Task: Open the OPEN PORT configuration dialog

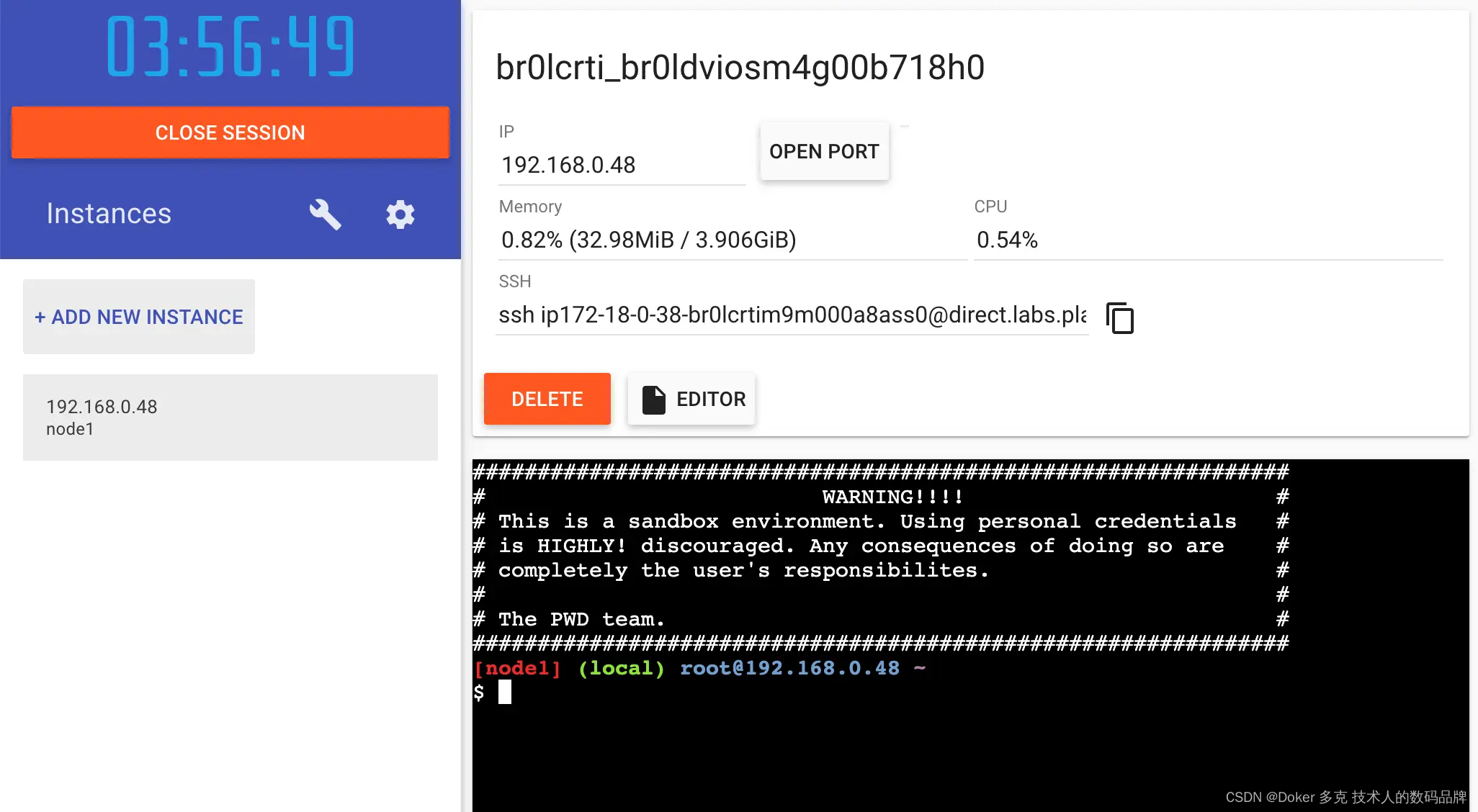Action: [824, 151]
